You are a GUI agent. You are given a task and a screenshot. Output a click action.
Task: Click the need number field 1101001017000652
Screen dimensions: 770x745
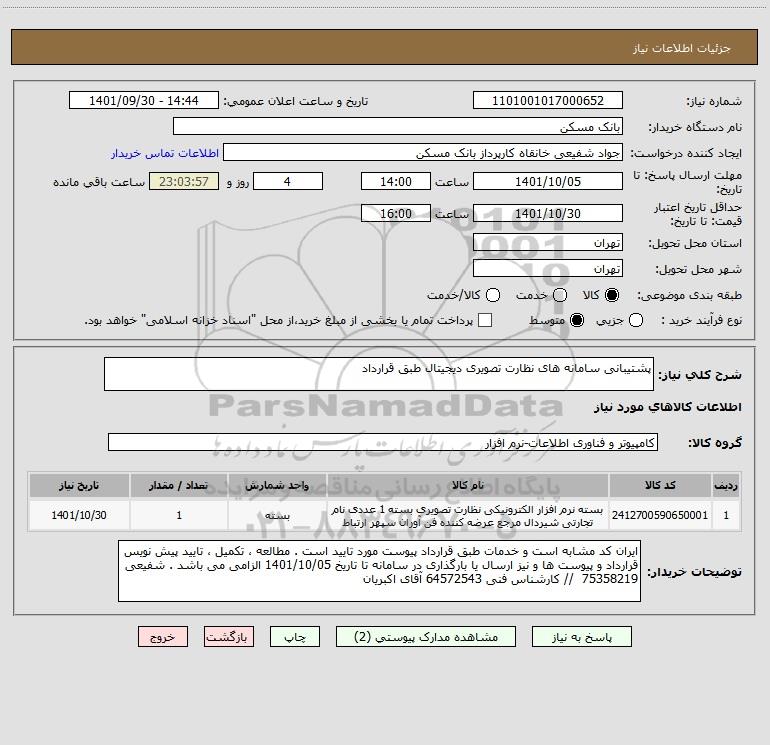548,101
